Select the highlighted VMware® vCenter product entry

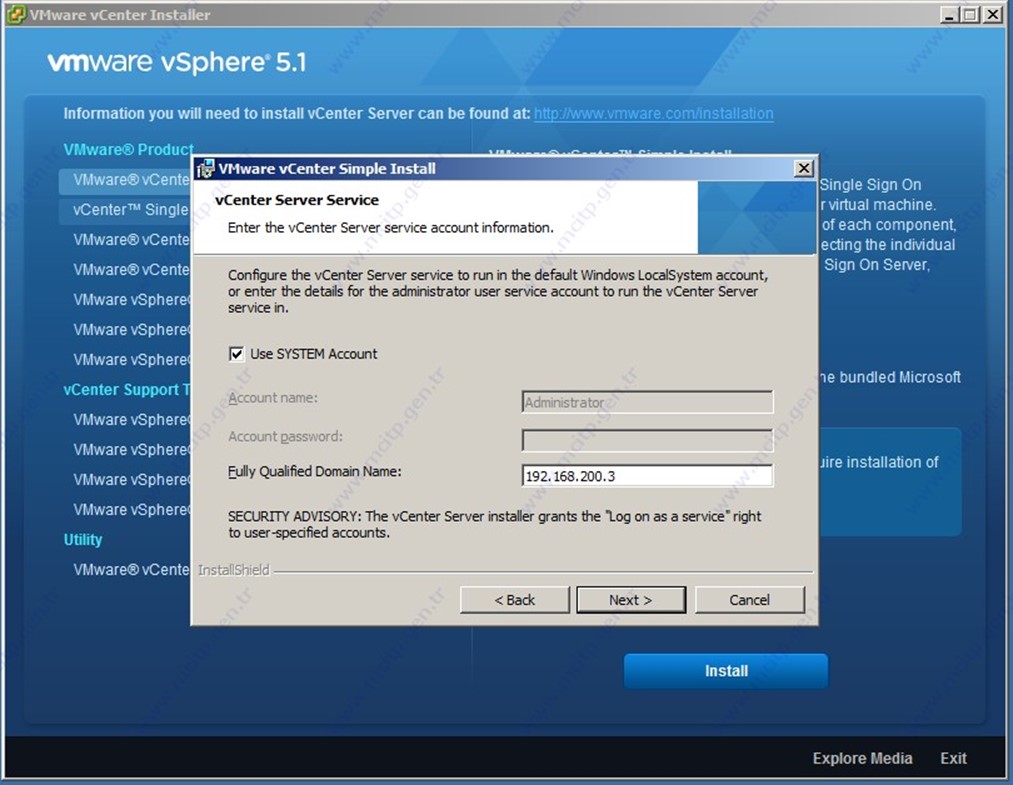pyautogui.click(x=125, y=180)
